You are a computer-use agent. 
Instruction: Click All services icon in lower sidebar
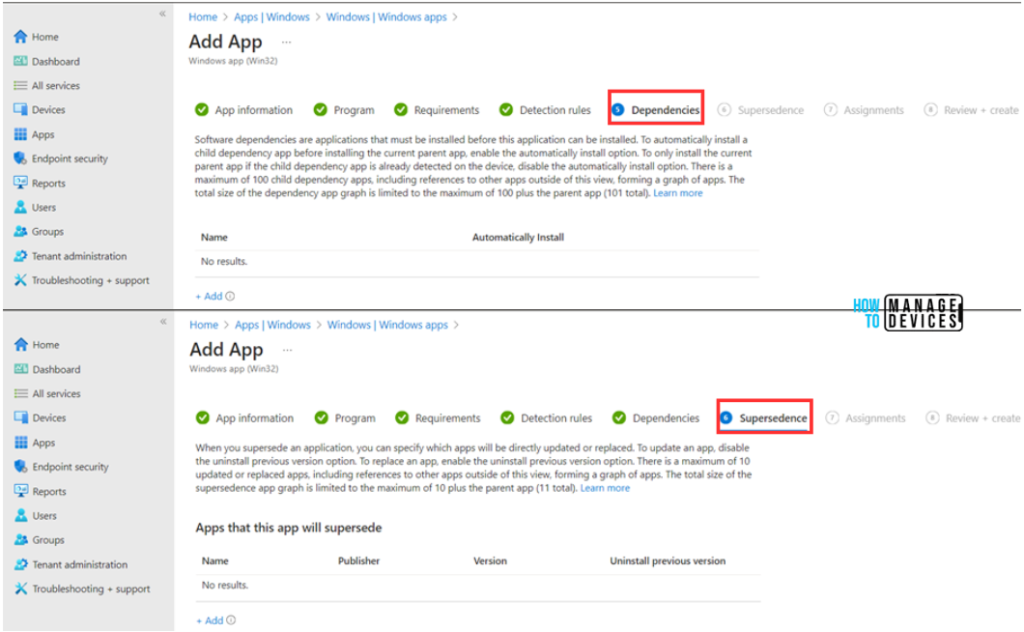click(21, 394)
